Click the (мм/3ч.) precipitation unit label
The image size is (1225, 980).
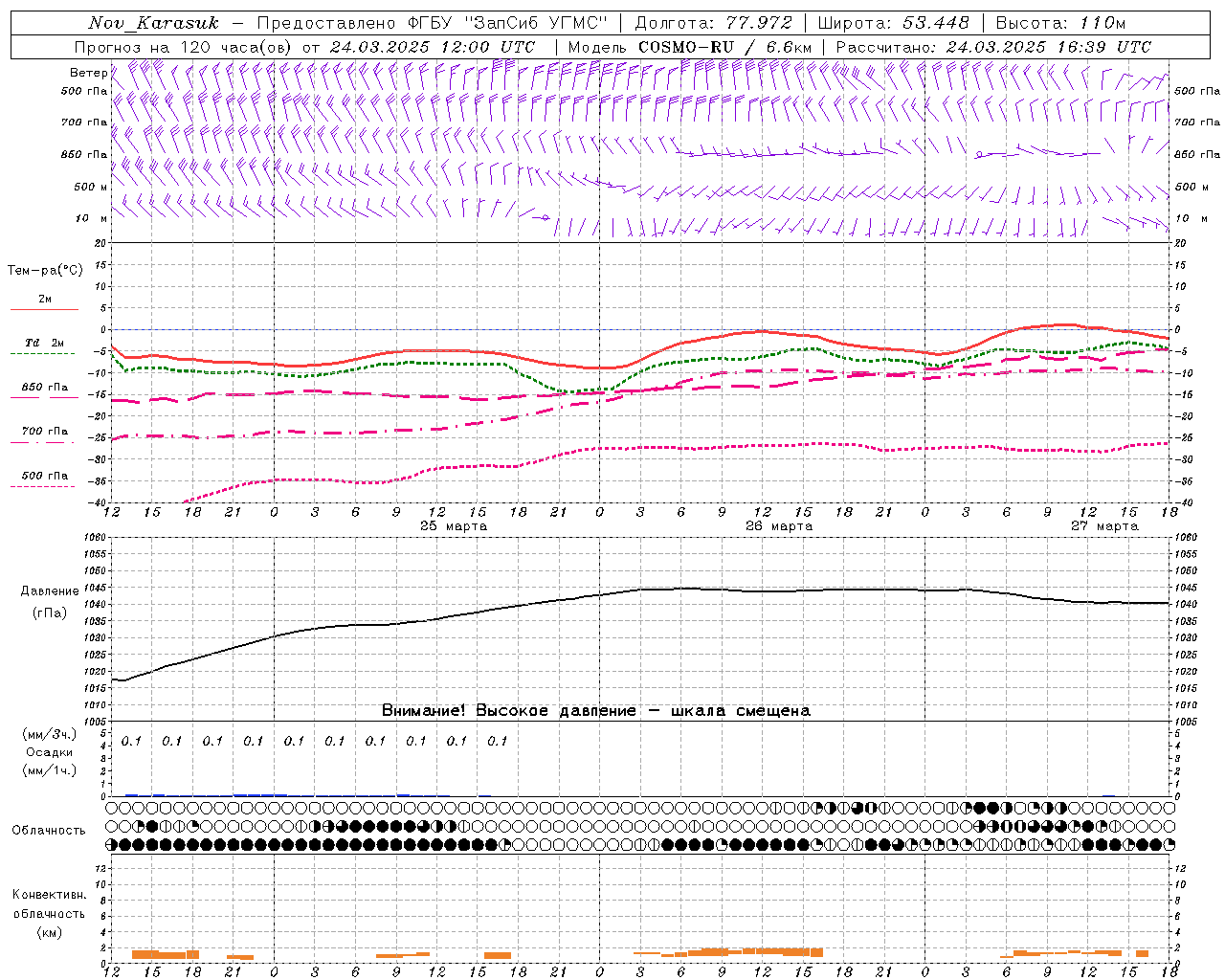(x=49, y=734)
